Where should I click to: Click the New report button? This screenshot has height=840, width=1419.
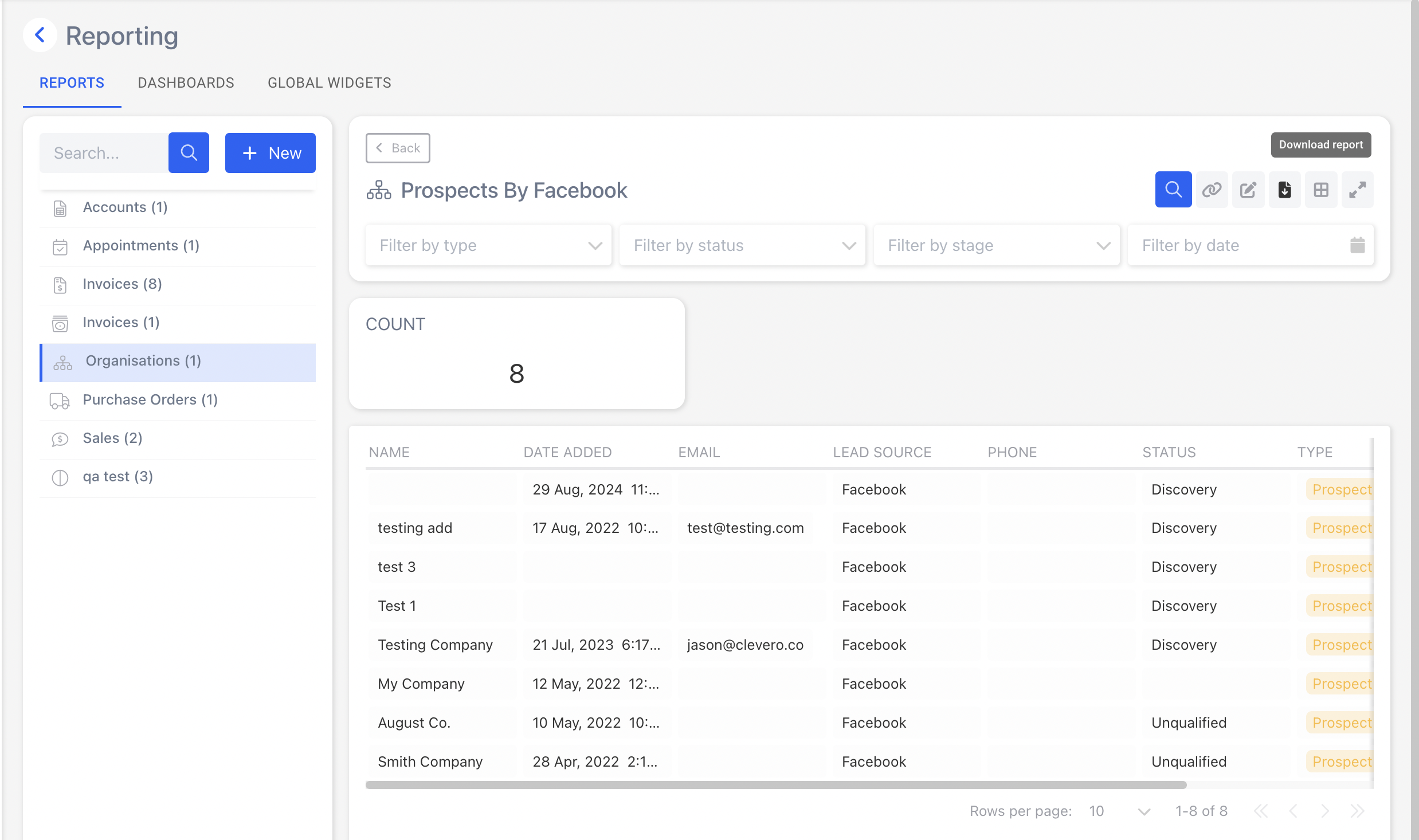click(x=271, y=153)
